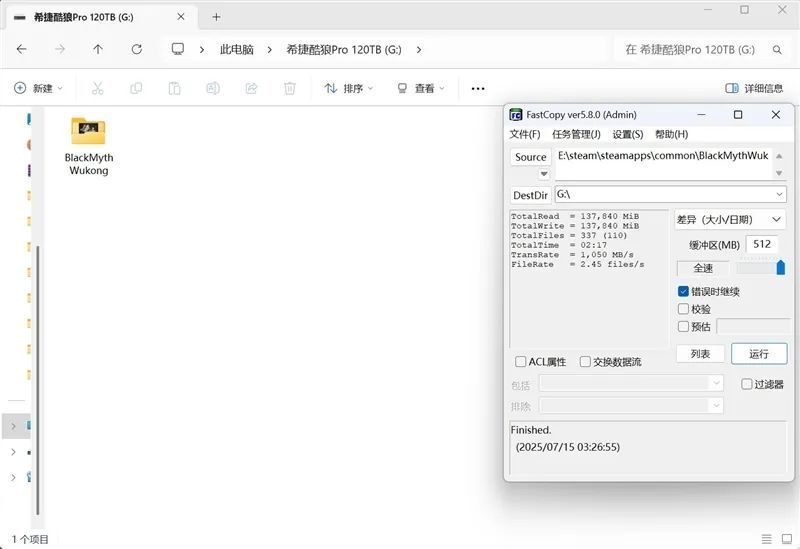Click the Paste toolbar icon
Screen dimensions: 800x549
point(174,88)
